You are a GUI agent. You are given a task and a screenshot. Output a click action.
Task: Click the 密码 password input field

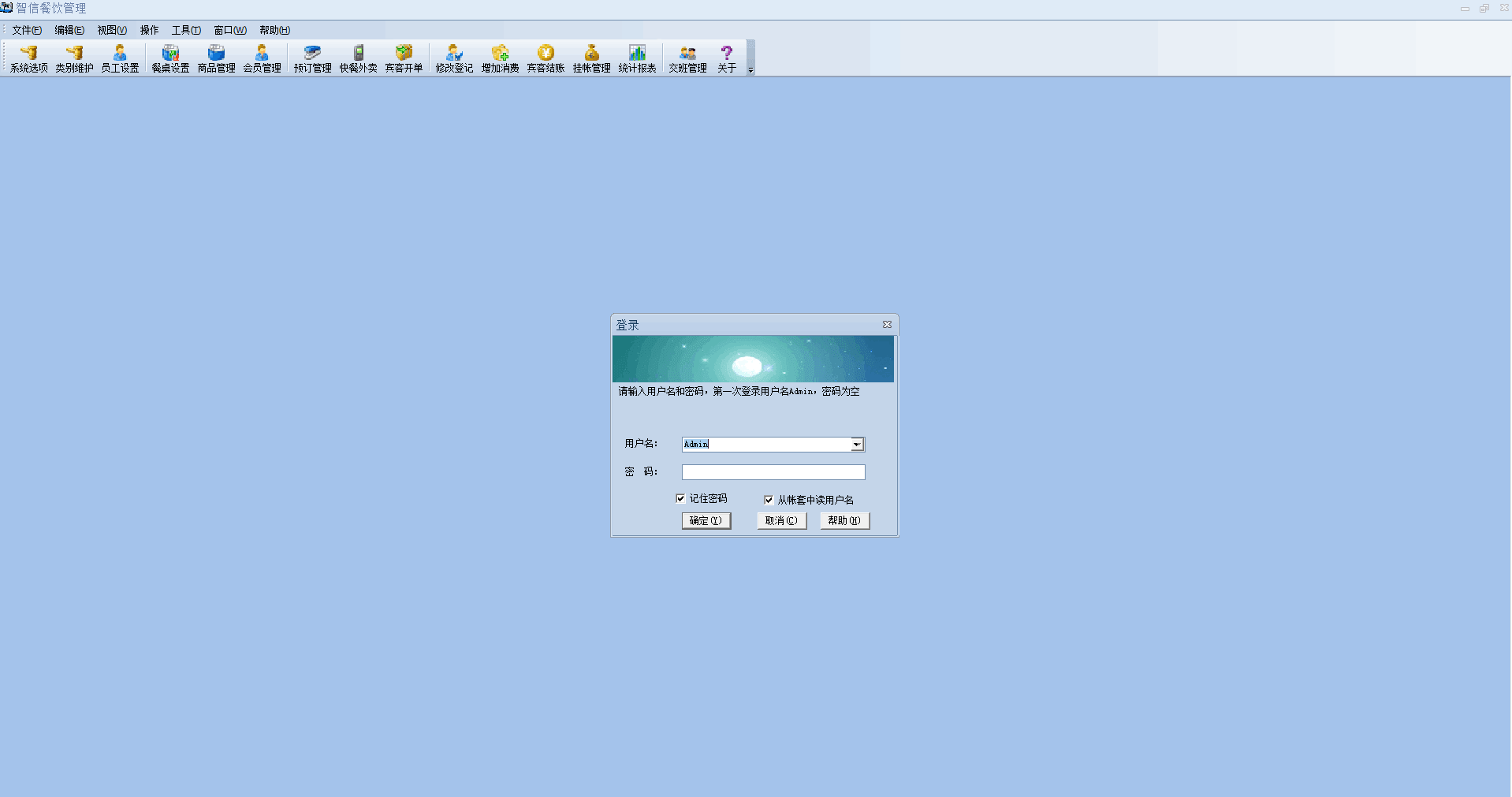pos(773,472)
